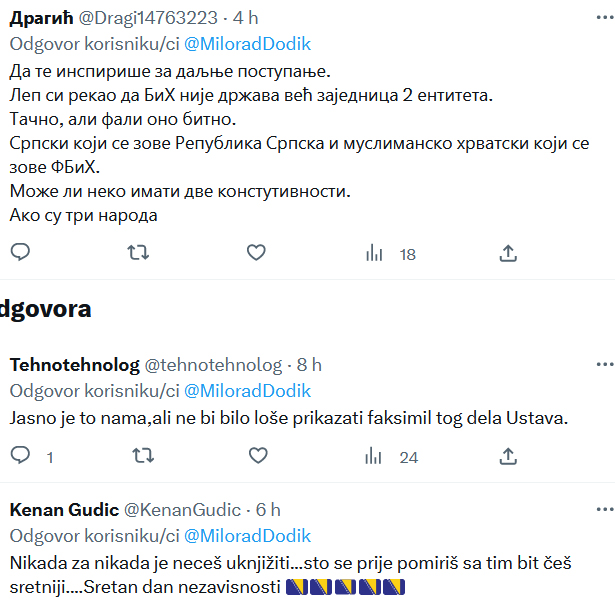Retweet Драгић's post about БиХ
Screen dimensions: 615x606
[138, 252]
